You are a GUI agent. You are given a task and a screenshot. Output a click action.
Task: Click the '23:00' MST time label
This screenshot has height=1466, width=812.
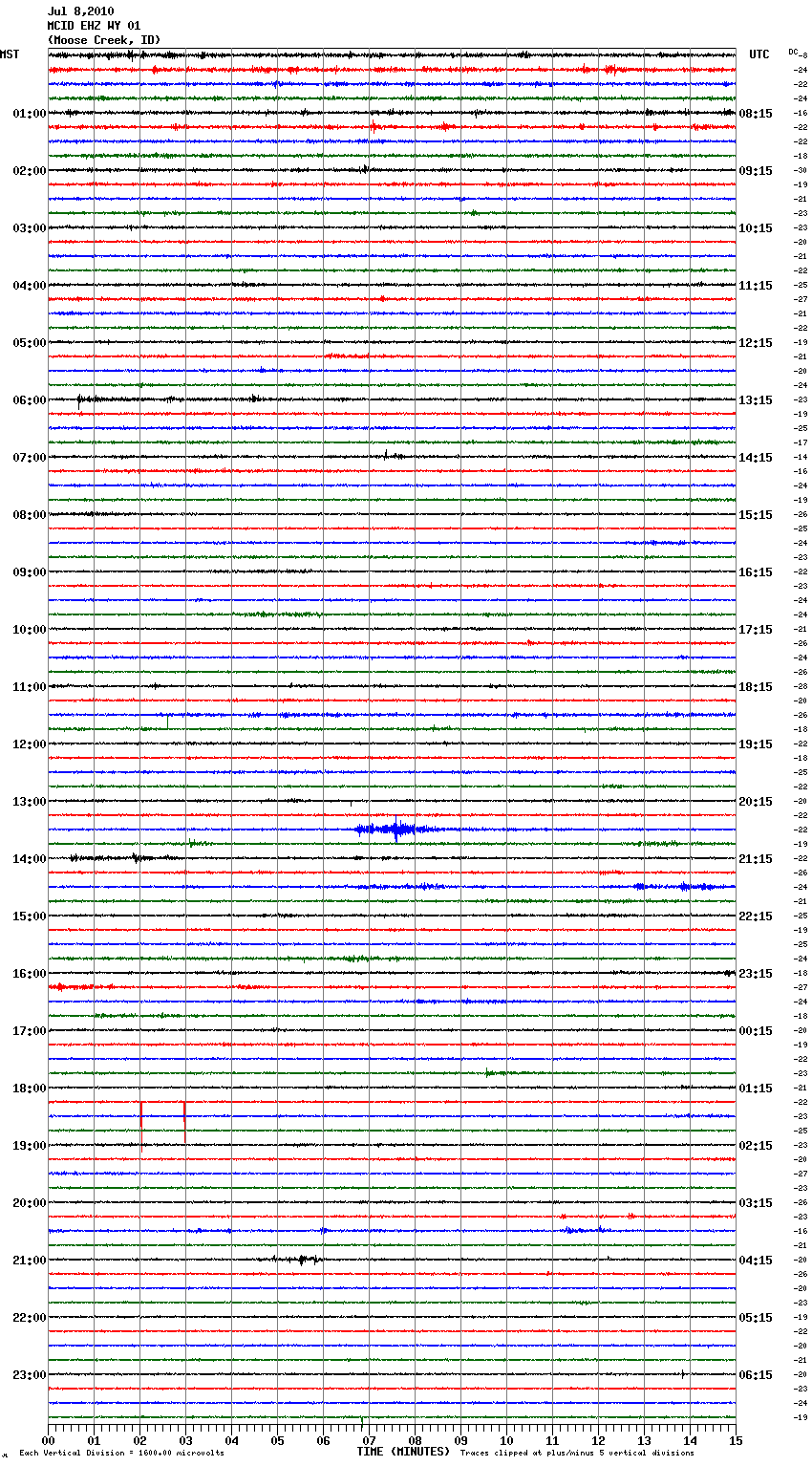[x=30, y=1375]
